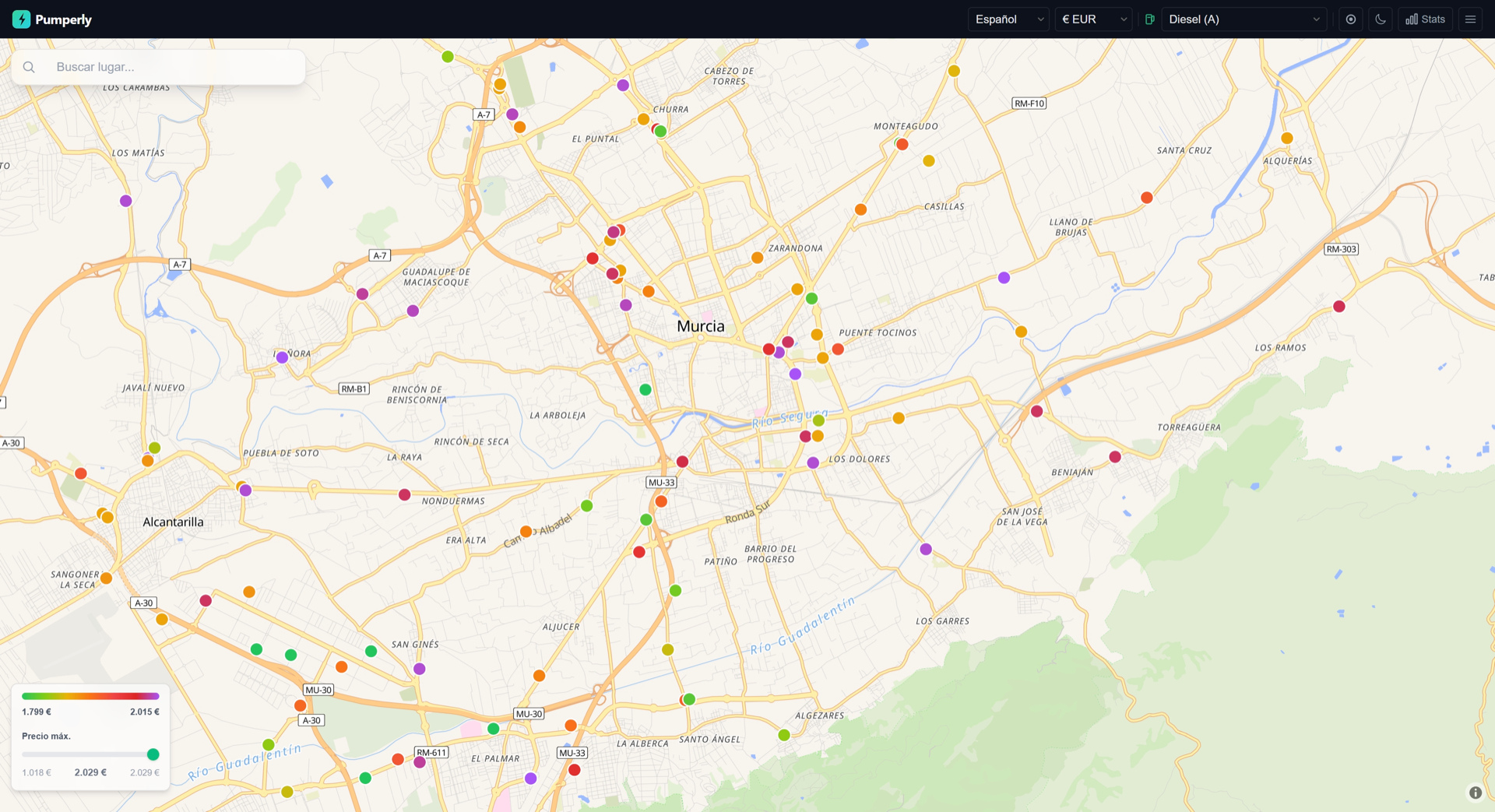Click the purple marker right of El Palmar
This screenshot has height=812, width=1495.
coord(531,779)
